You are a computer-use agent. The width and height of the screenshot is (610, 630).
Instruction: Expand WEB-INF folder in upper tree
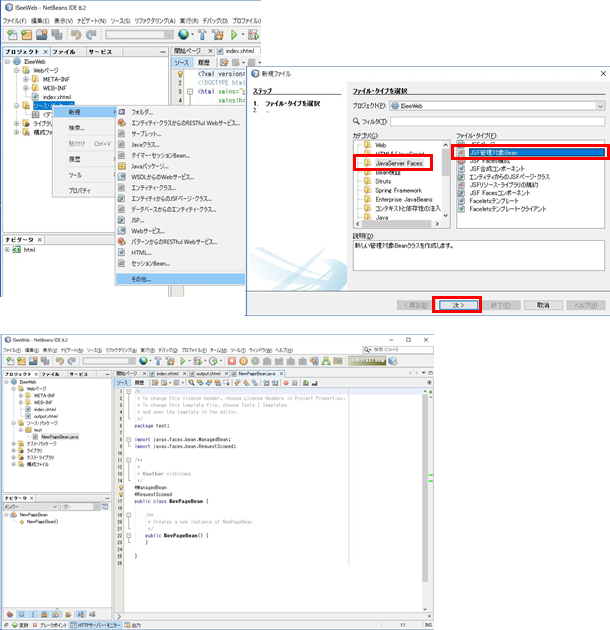pos(25,88)
